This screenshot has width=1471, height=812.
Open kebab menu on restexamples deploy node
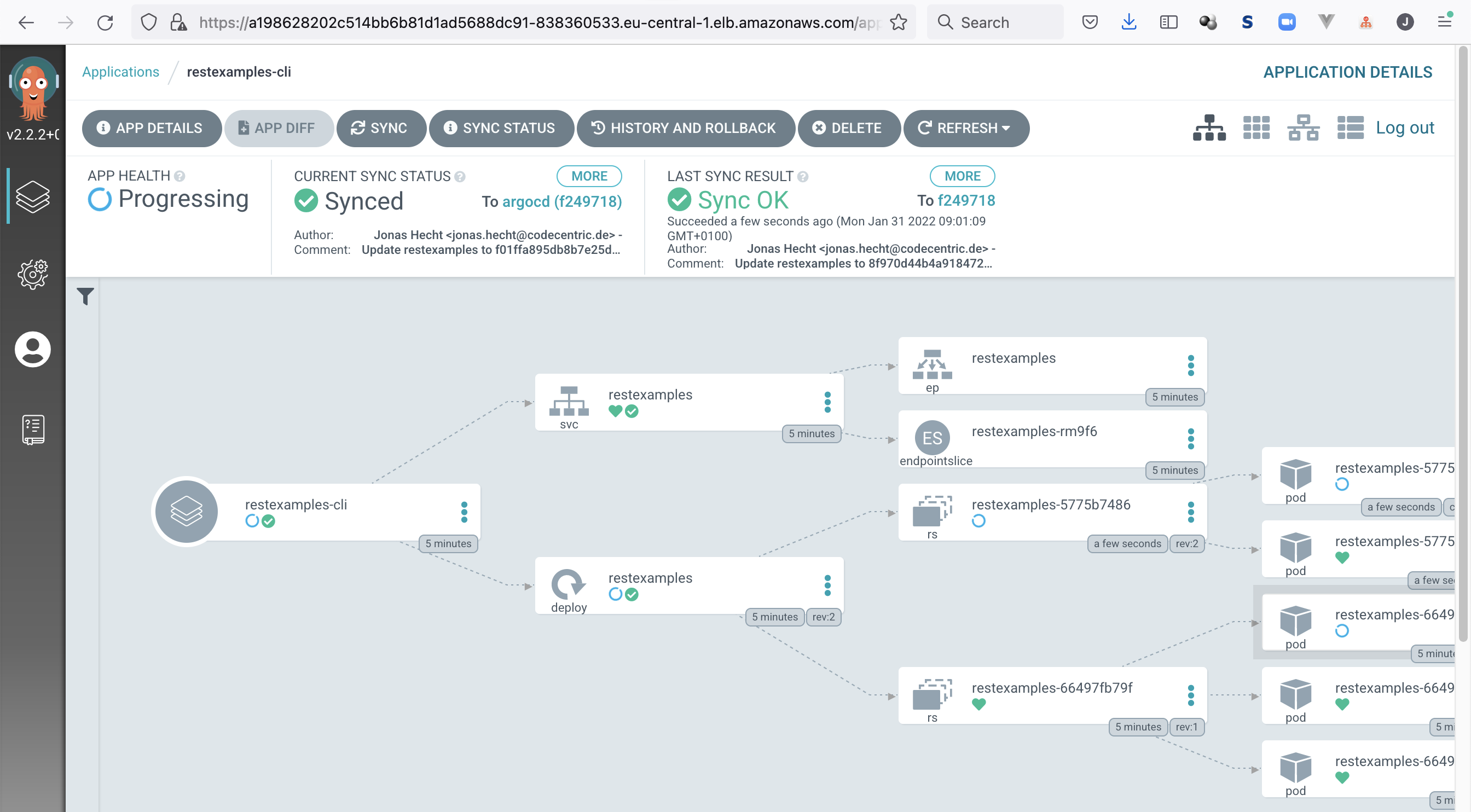pyautogui.click(x=827, y=585)
